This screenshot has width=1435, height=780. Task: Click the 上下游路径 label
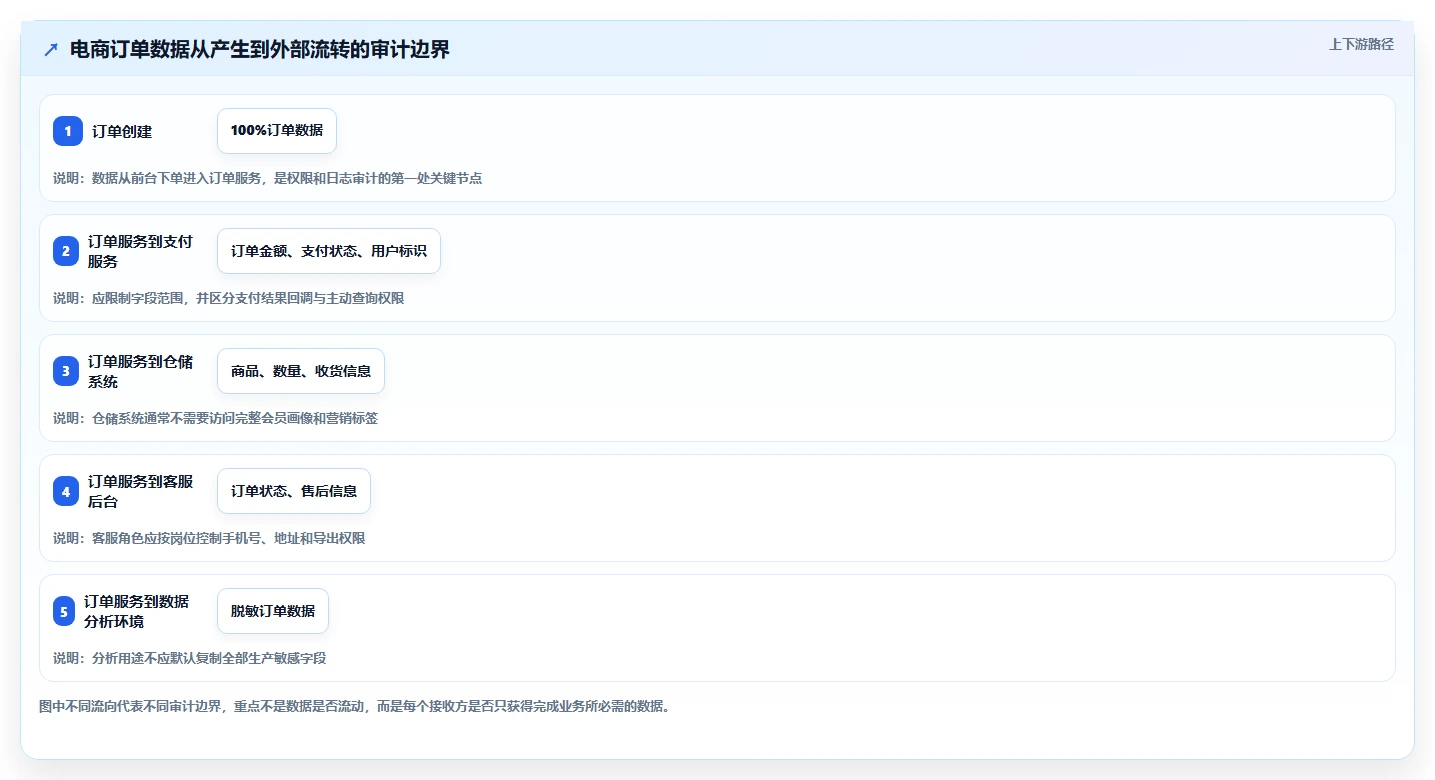[1361, 44]
